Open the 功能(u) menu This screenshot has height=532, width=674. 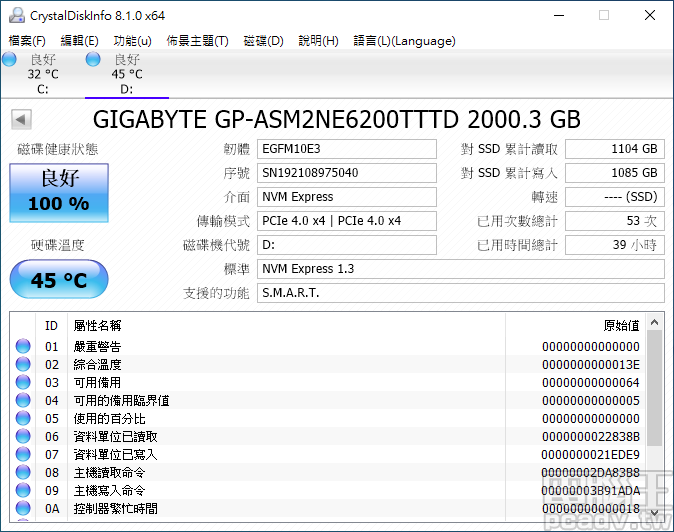[132, 41]
